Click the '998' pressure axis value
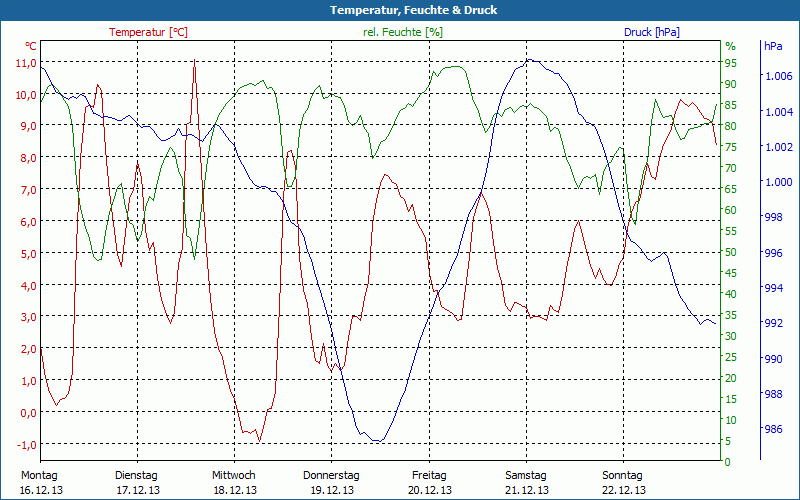800x500 pixels. tap(773, 217)
